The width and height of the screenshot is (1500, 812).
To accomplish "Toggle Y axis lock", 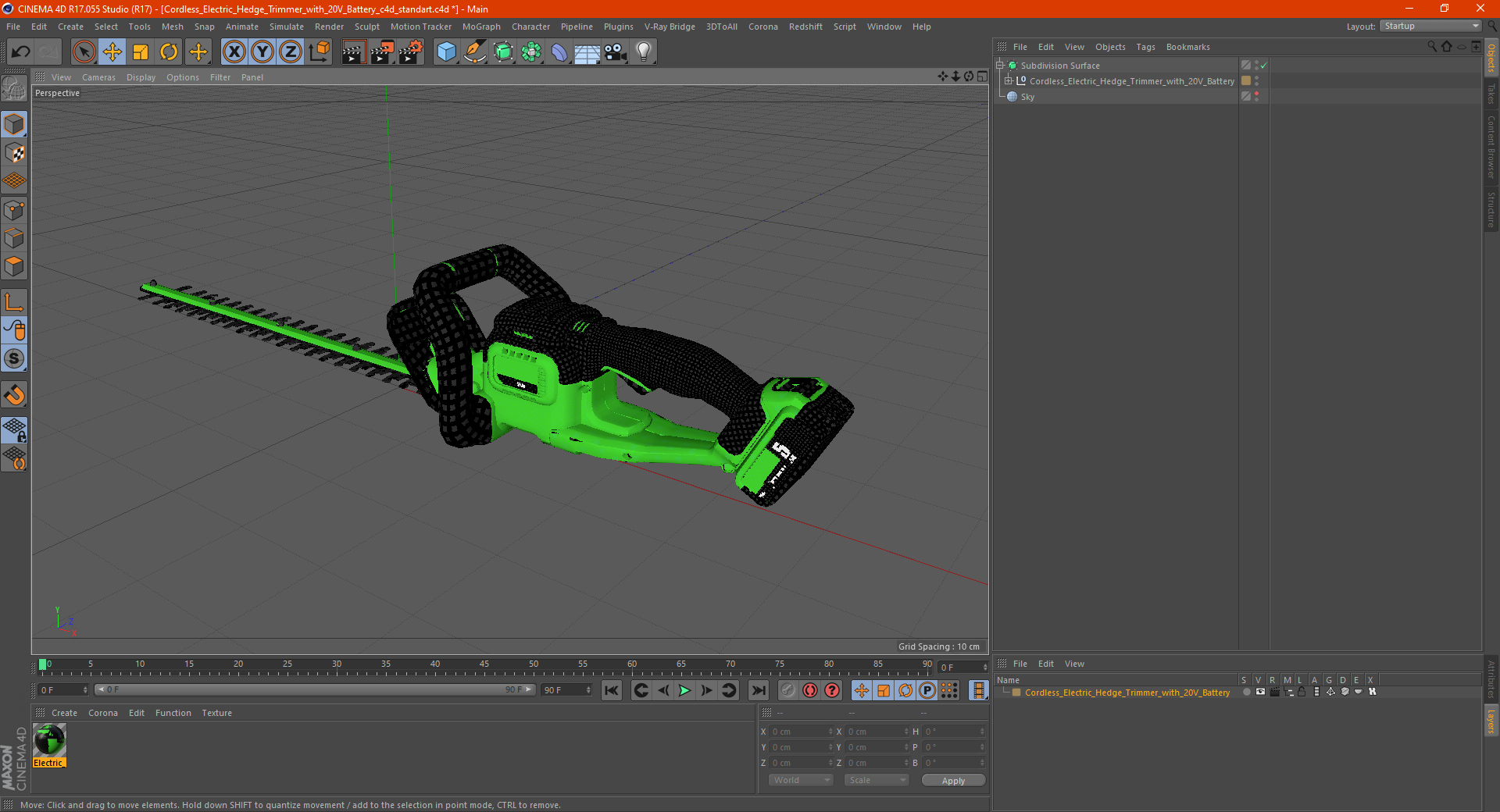I will point(262,52).
